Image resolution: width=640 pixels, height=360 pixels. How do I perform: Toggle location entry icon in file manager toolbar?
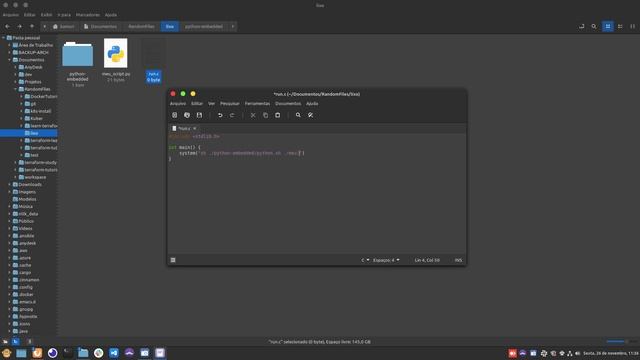pos(582,26)
